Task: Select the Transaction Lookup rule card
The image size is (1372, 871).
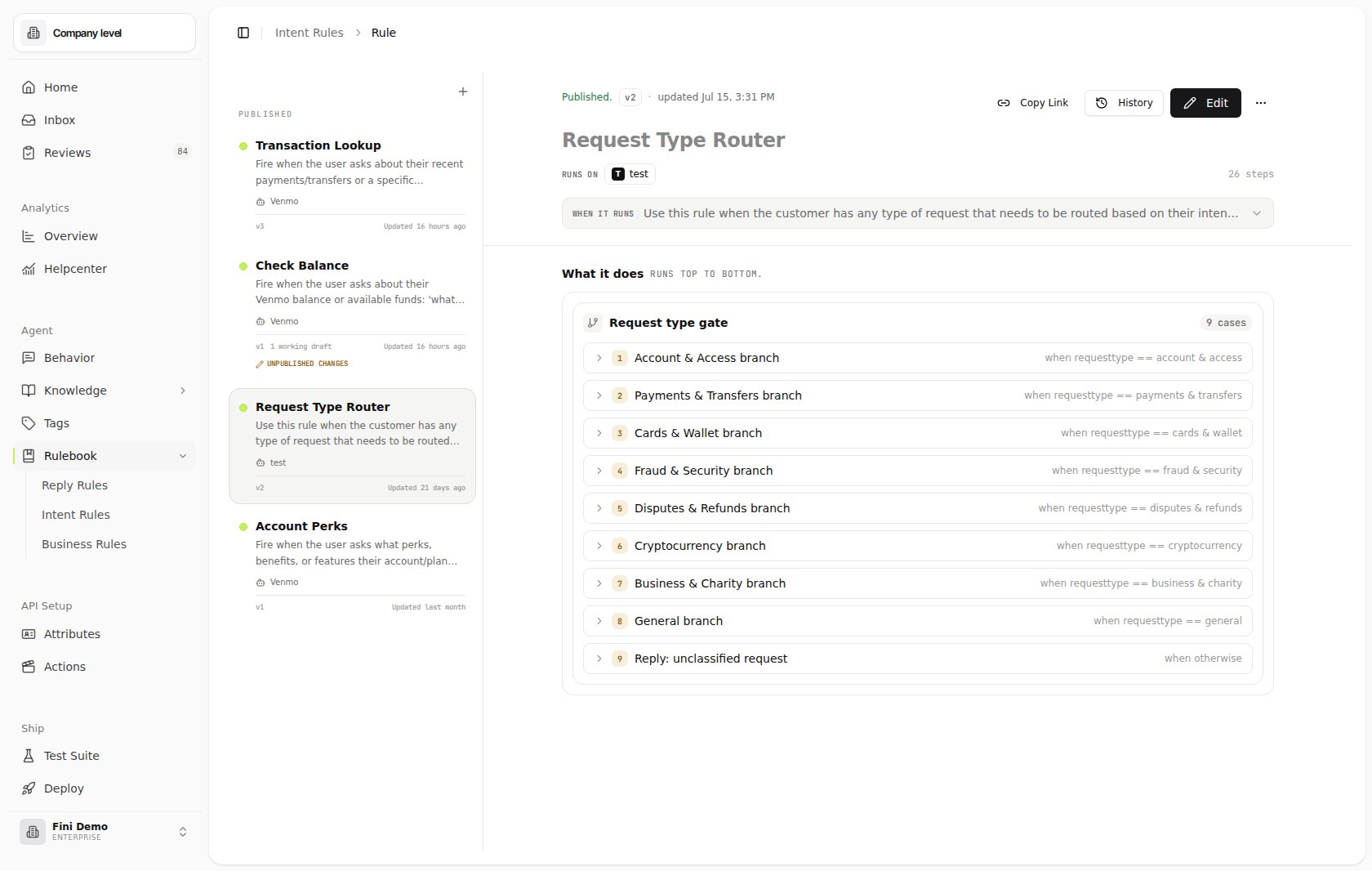Action: click(x=353, y=185)
